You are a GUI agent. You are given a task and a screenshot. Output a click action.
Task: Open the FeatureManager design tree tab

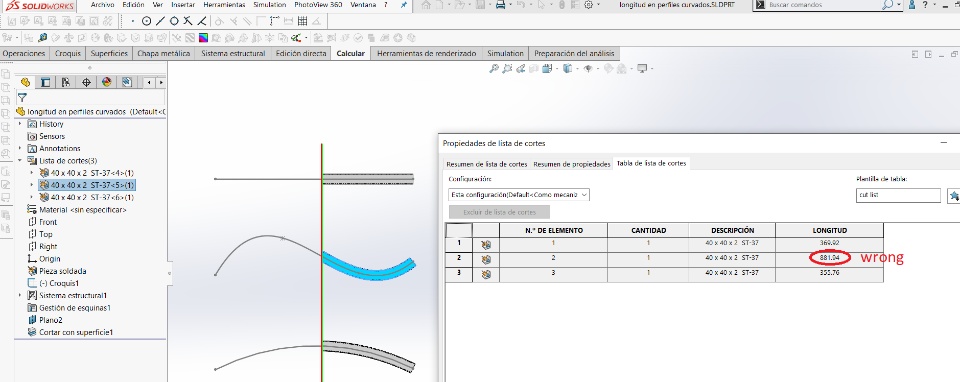click(25, 82)
